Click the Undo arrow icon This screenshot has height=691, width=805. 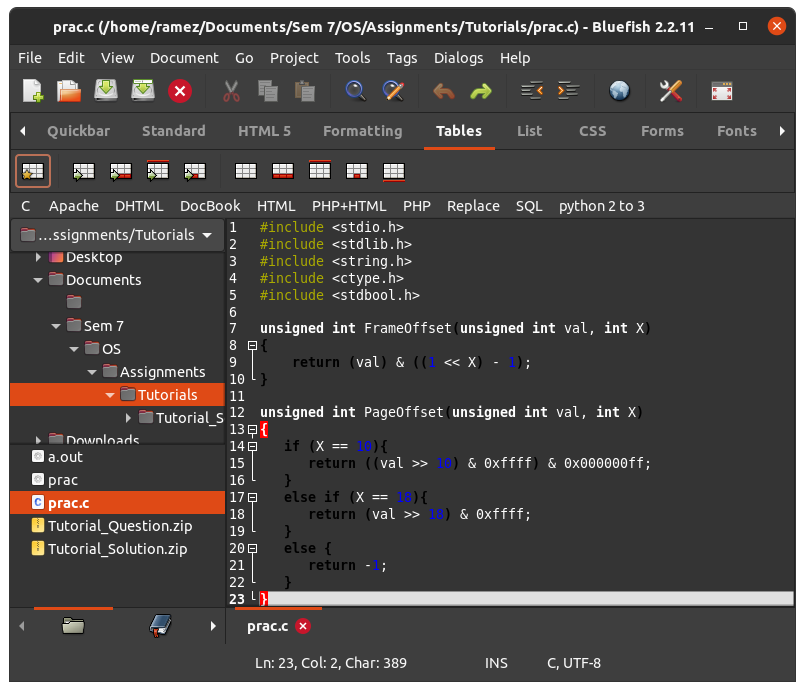pyautogui.click(x=444, y=92)
